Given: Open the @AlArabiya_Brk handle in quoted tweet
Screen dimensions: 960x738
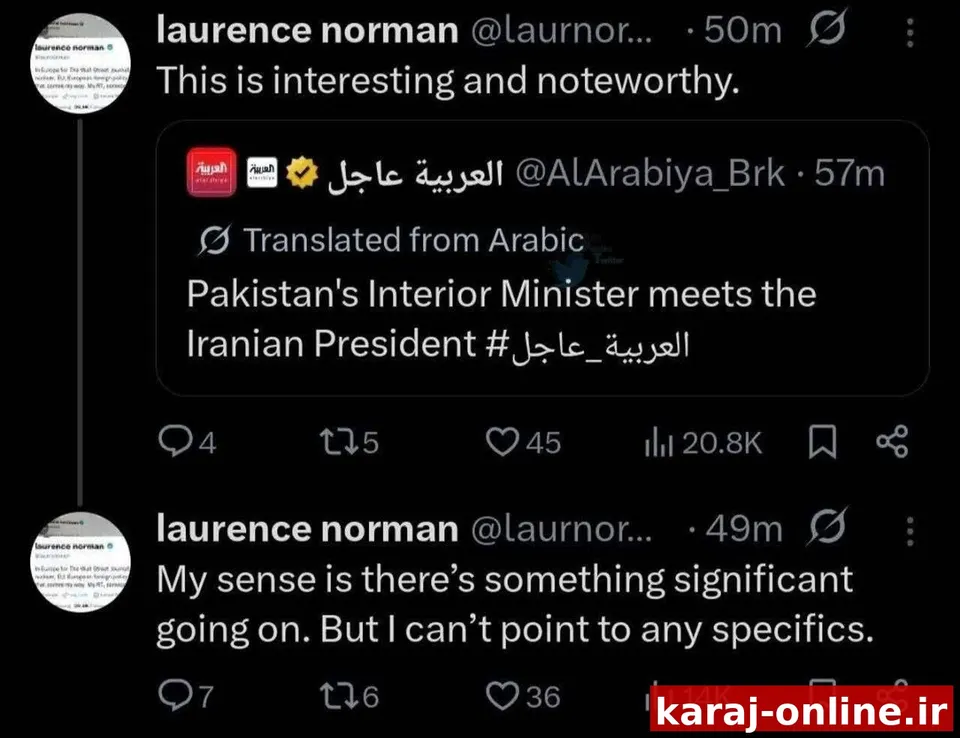Looking at the screenshot, I should 650,173.
